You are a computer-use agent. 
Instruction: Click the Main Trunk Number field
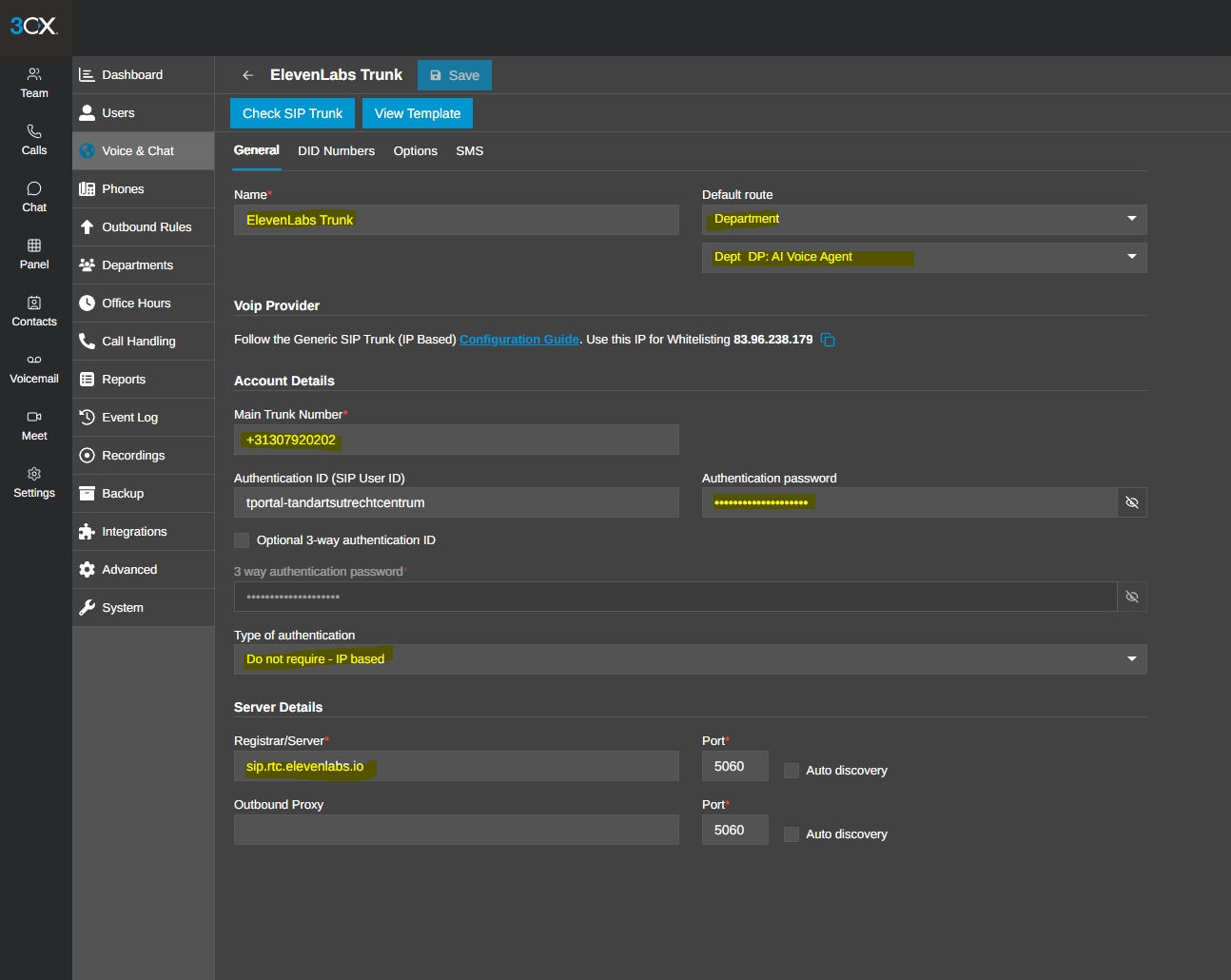coord(457,440)
